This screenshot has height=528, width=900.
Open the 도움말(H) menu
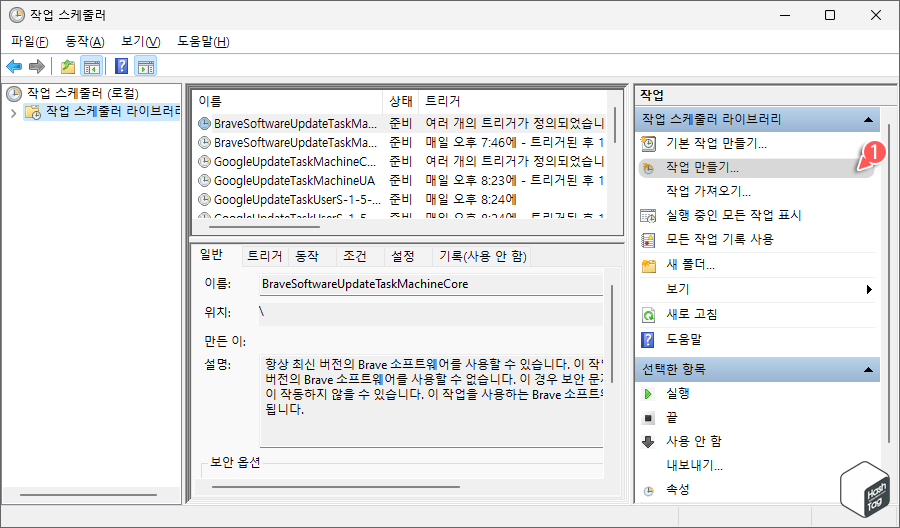click(x=203, y=42)
